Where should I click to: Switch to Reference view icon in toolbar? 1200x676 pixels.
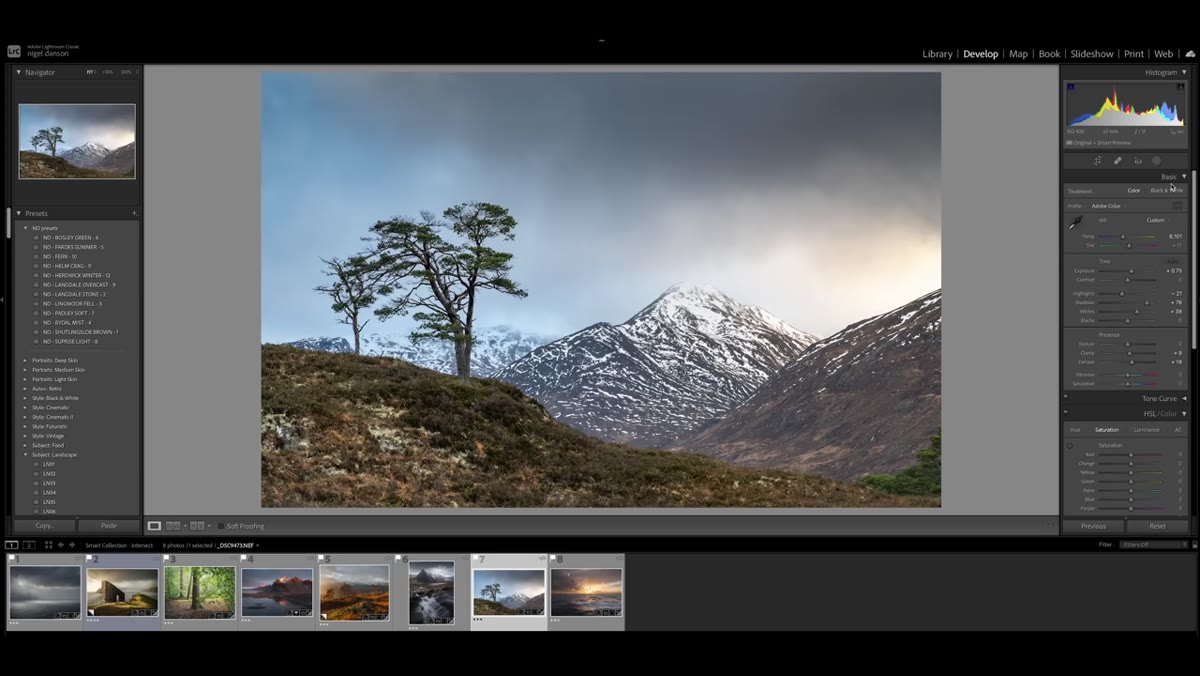(x=173, y=526)
